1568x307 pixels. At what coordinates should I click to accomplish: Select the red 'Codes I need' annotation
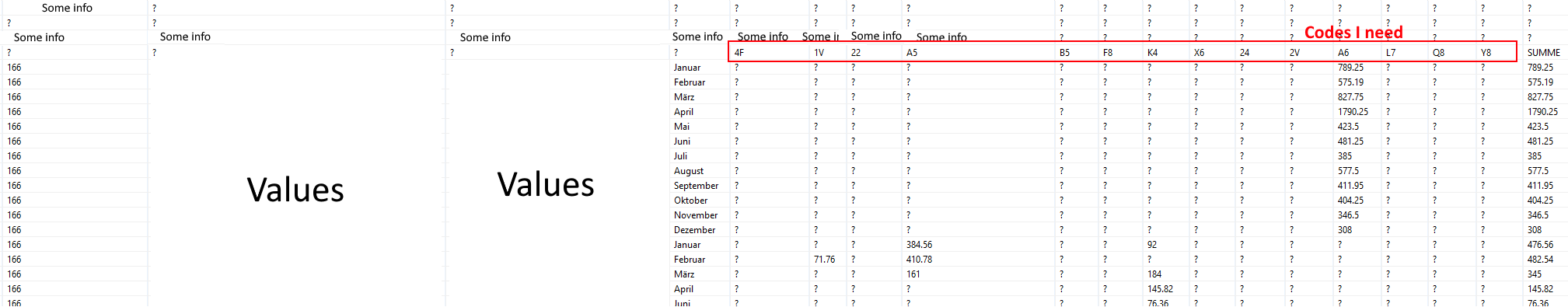[1353, 33]
